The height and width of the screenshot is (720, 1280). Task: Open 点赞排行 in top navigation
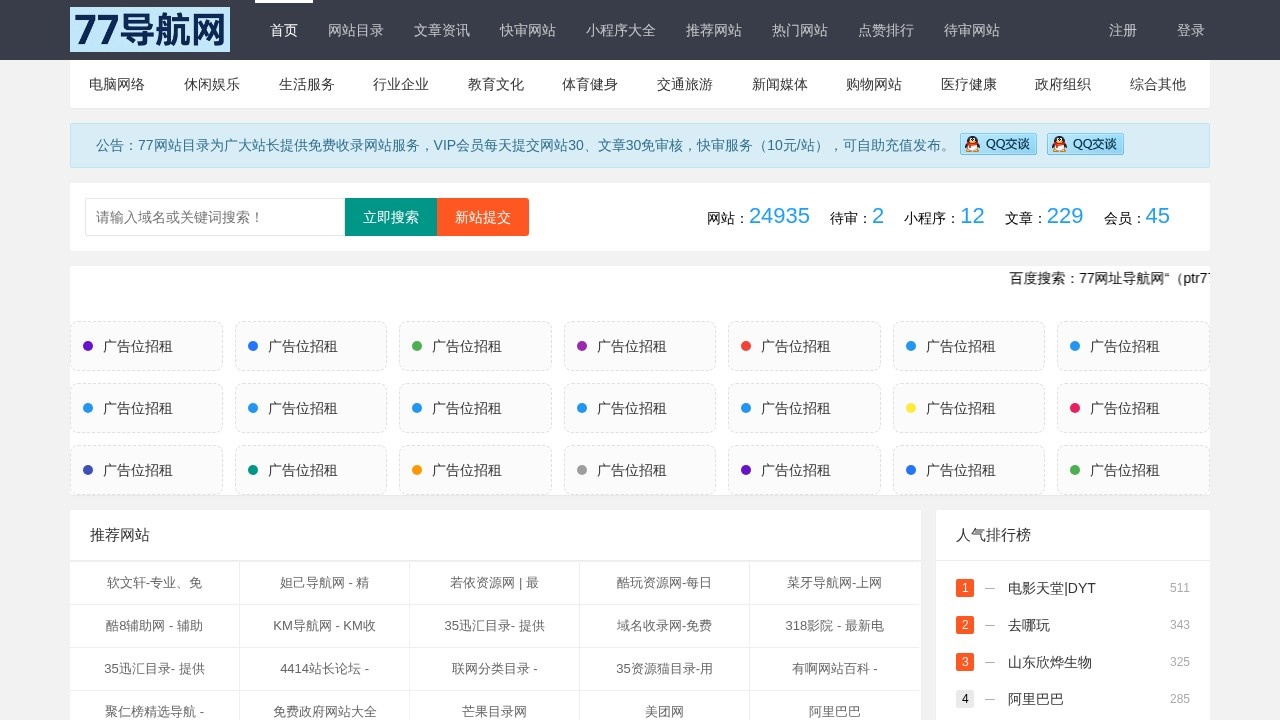[x=886, y=30]
